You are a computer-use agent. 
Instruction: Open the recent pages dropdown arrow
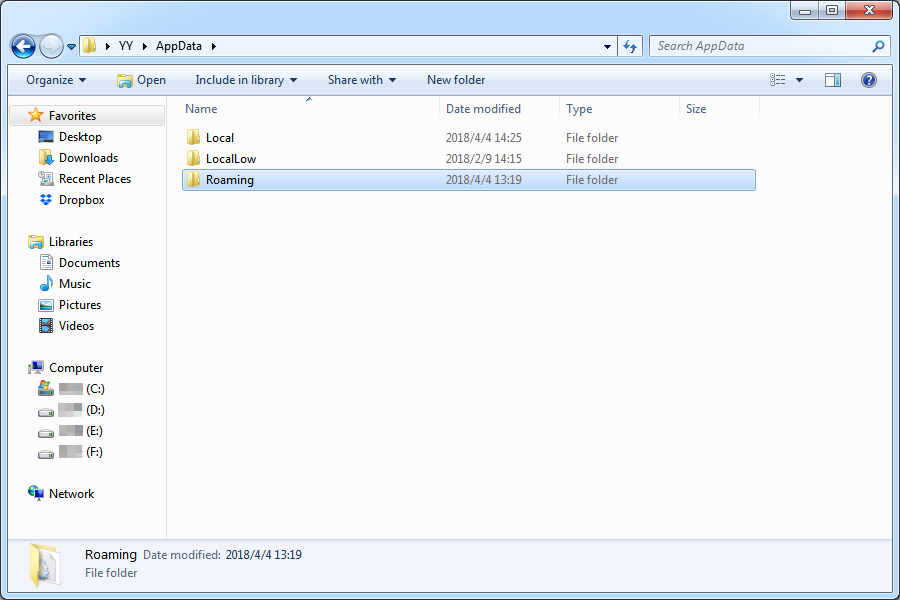pyautogui.click(x=71, y=47)
